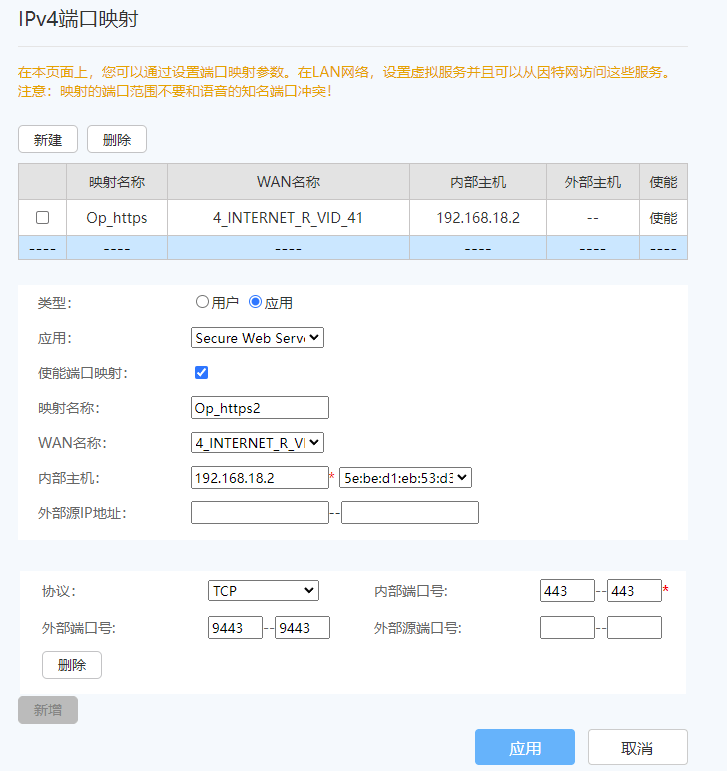Click the 映射名称 field containing Op_https2
727x771 pixels.
tap(259, 407)
